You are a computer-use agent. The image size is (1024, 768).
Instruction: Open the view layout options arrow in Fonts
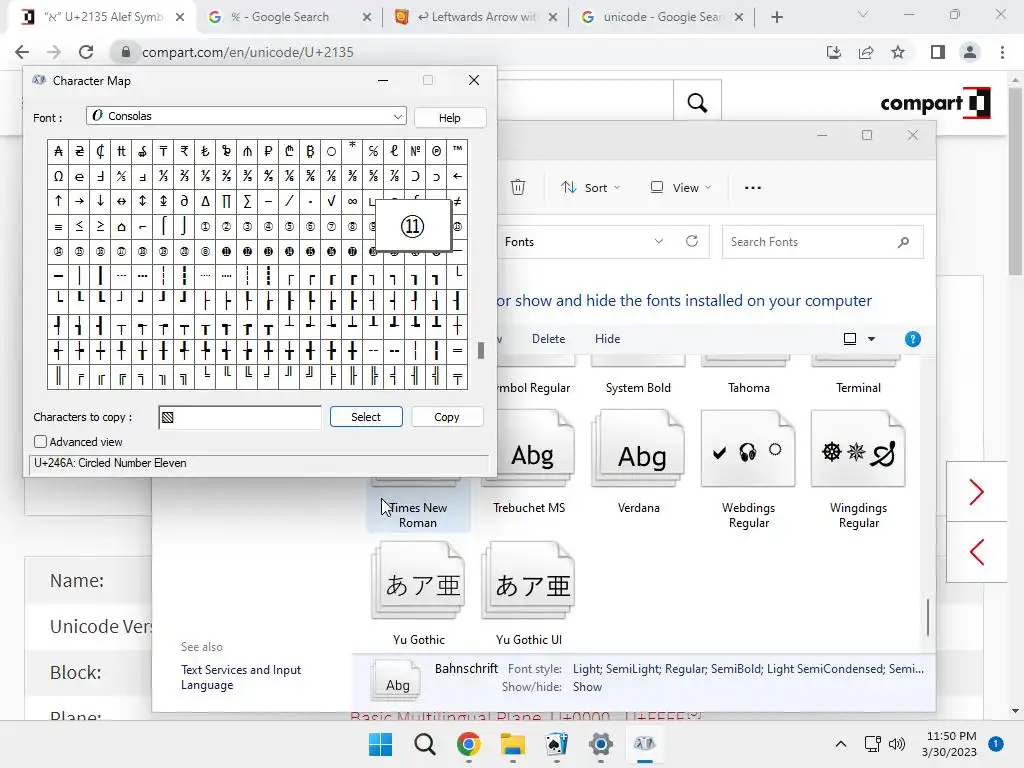871,339
